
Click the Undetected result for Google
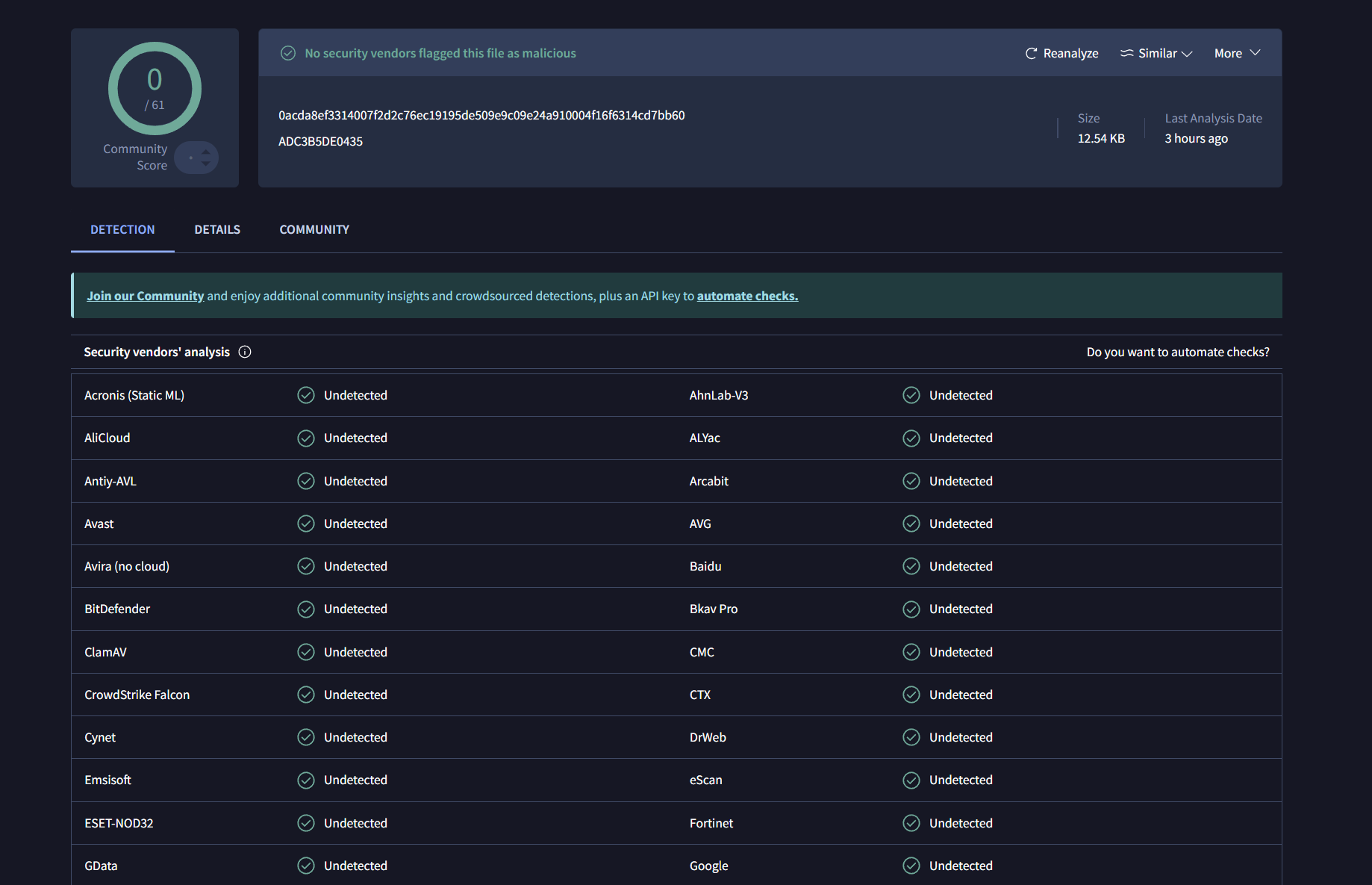click(961, 866)
